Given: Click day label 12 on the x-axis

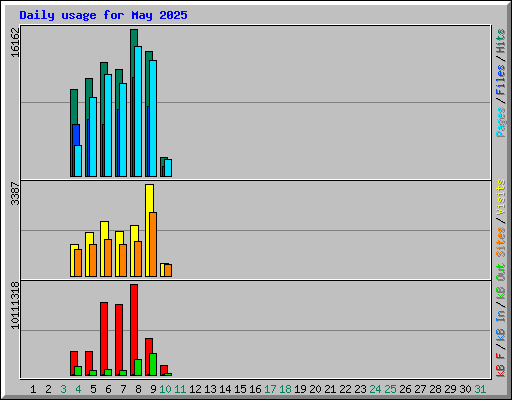Looking at the screenshot, I should coord(195,389).
